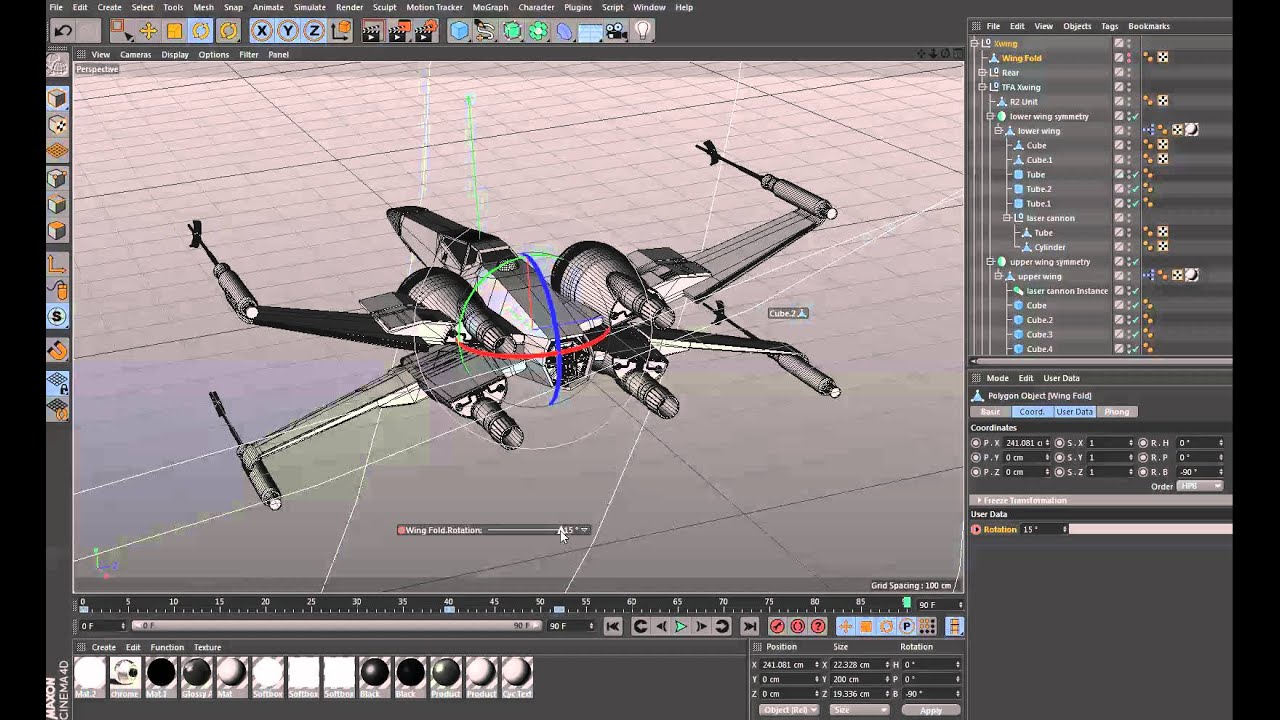Open the MoGraph menu
Image resolution: width=1280 pixels, height=720 pixels.
[x=490, y=7]
